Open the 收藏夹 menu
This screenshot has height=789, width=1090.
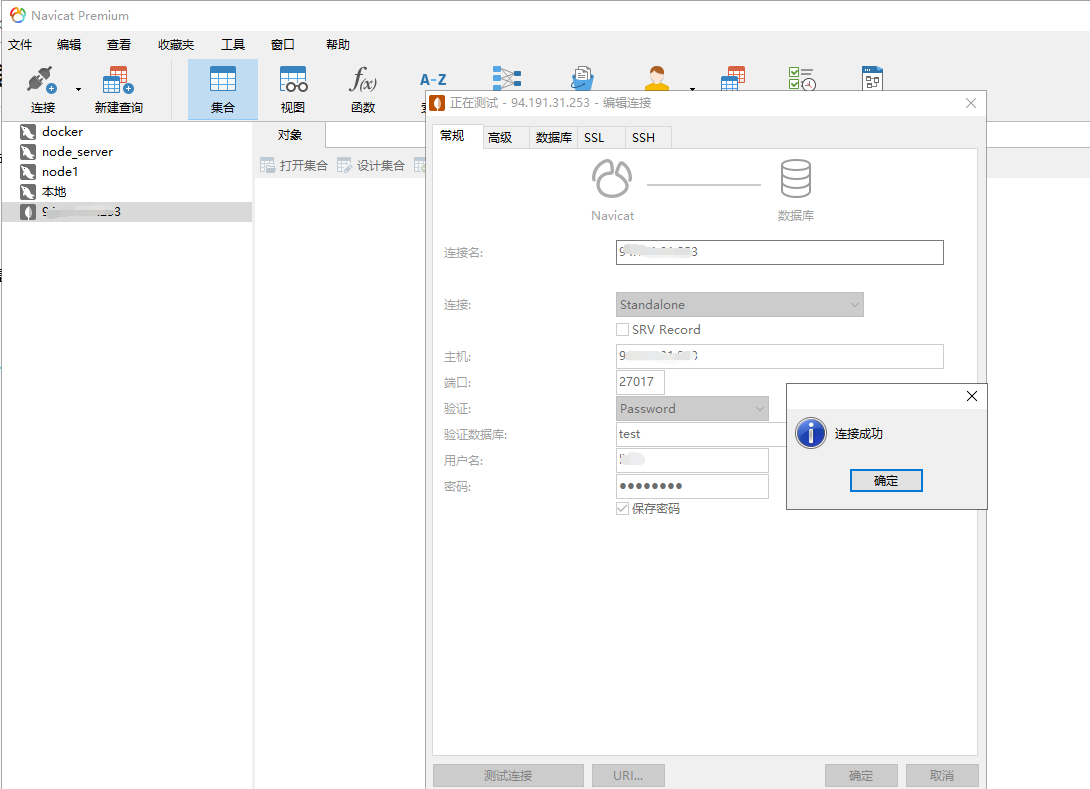click(x=175, y=44)
